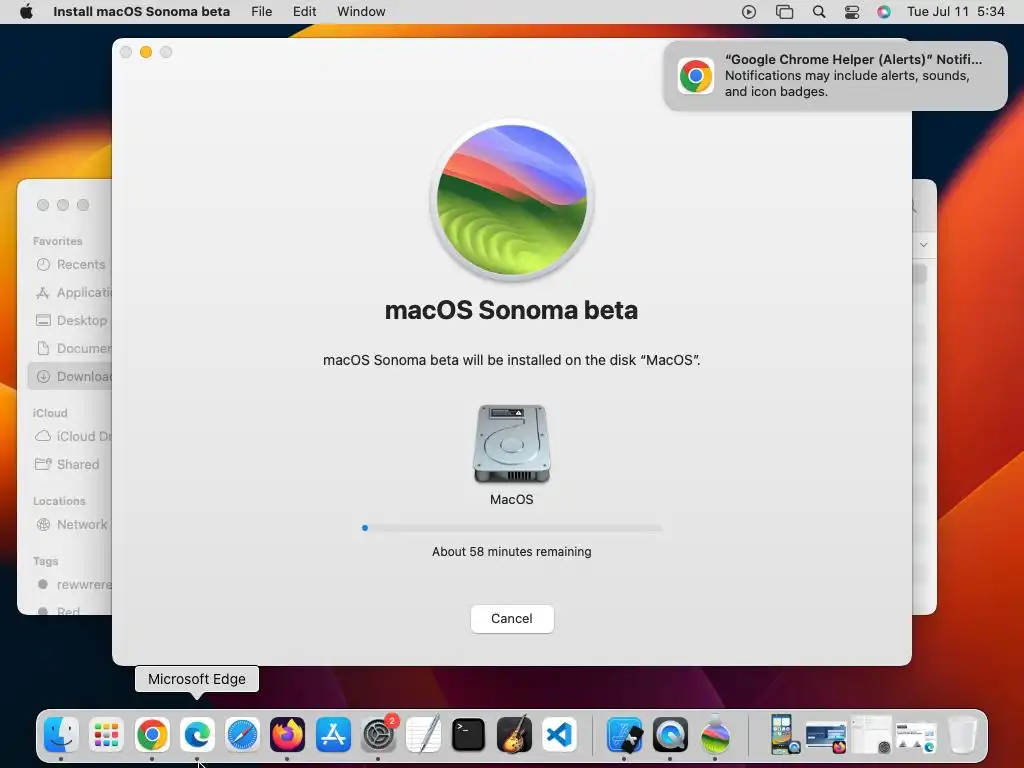Launch GarageBand from the Dock
The width and height of the screenshot is (1024, 768).
[x=514, y=735]
